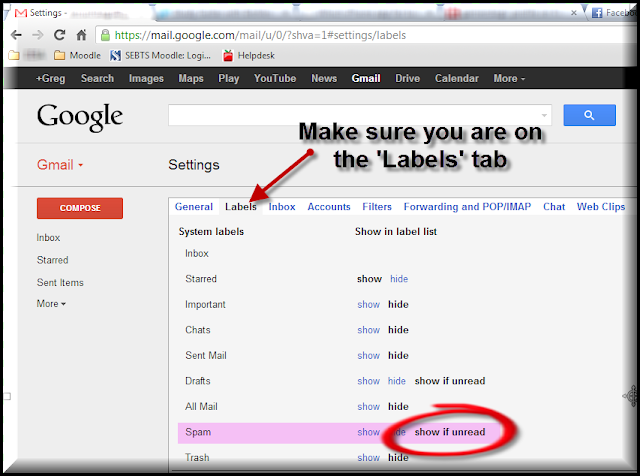
Task: Show the All Mail label
Action: pyautogui.click(x=369, y=407)
